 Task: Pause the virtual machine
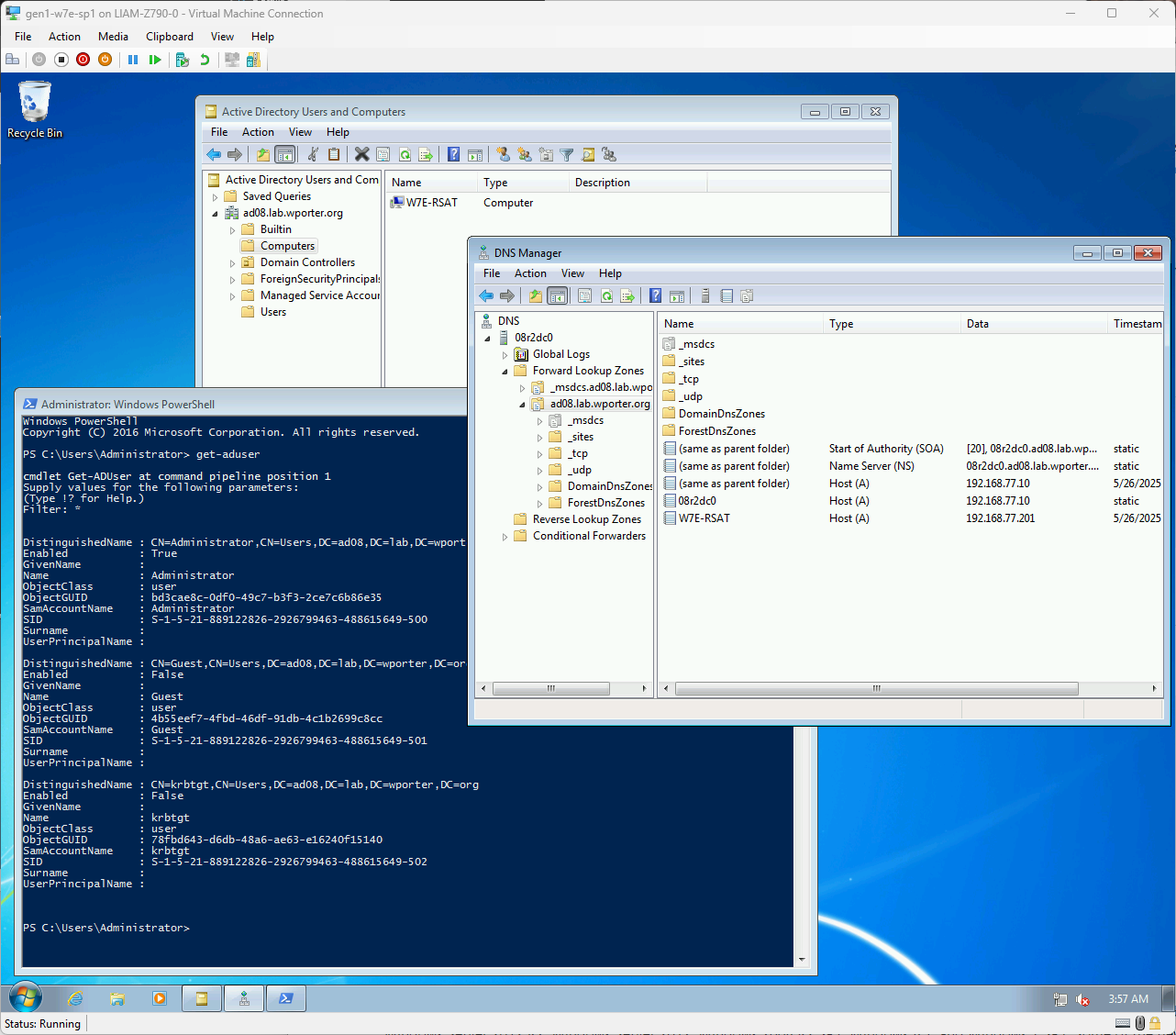click(133, 60)
